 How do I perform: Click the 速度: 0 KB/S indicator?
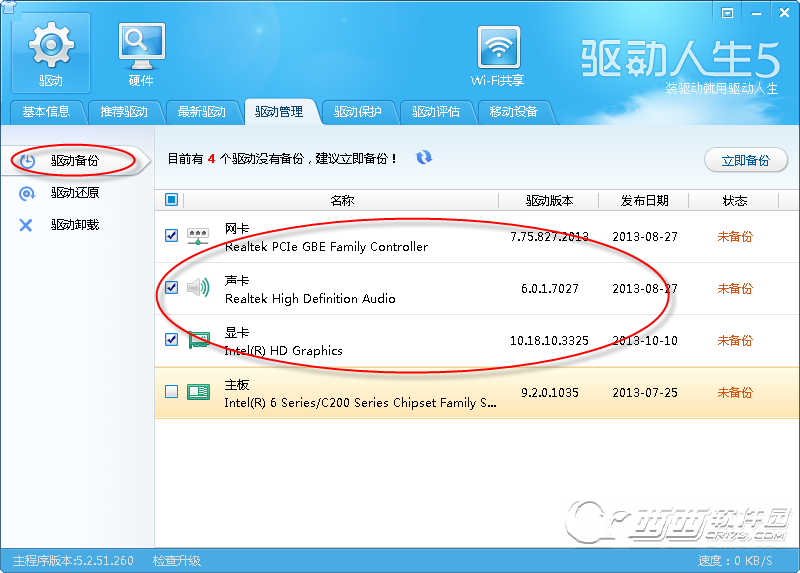pos(735,561)
